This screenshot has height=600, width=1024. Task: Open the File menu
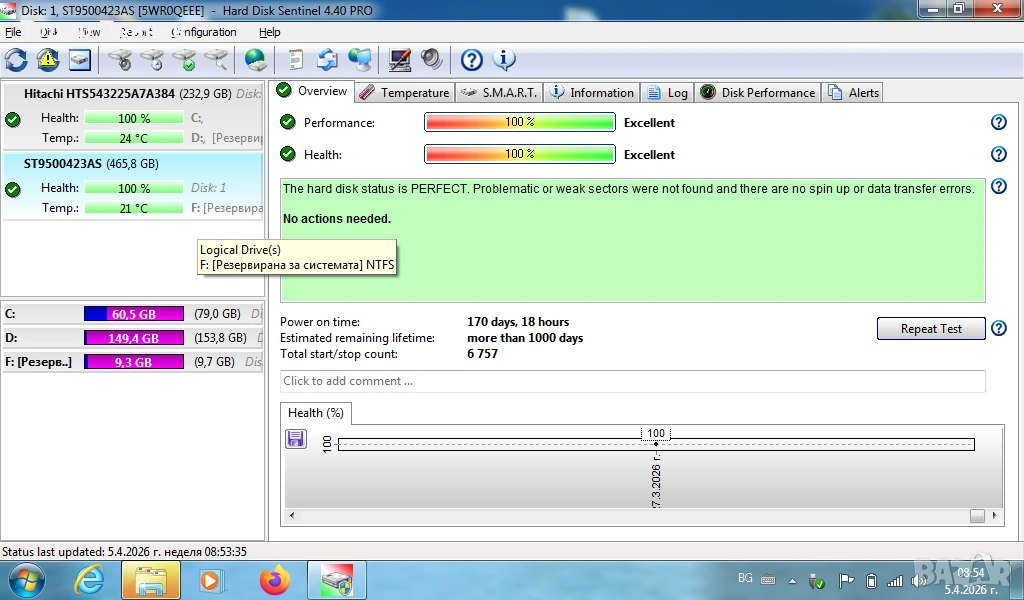tap(13, 32)
